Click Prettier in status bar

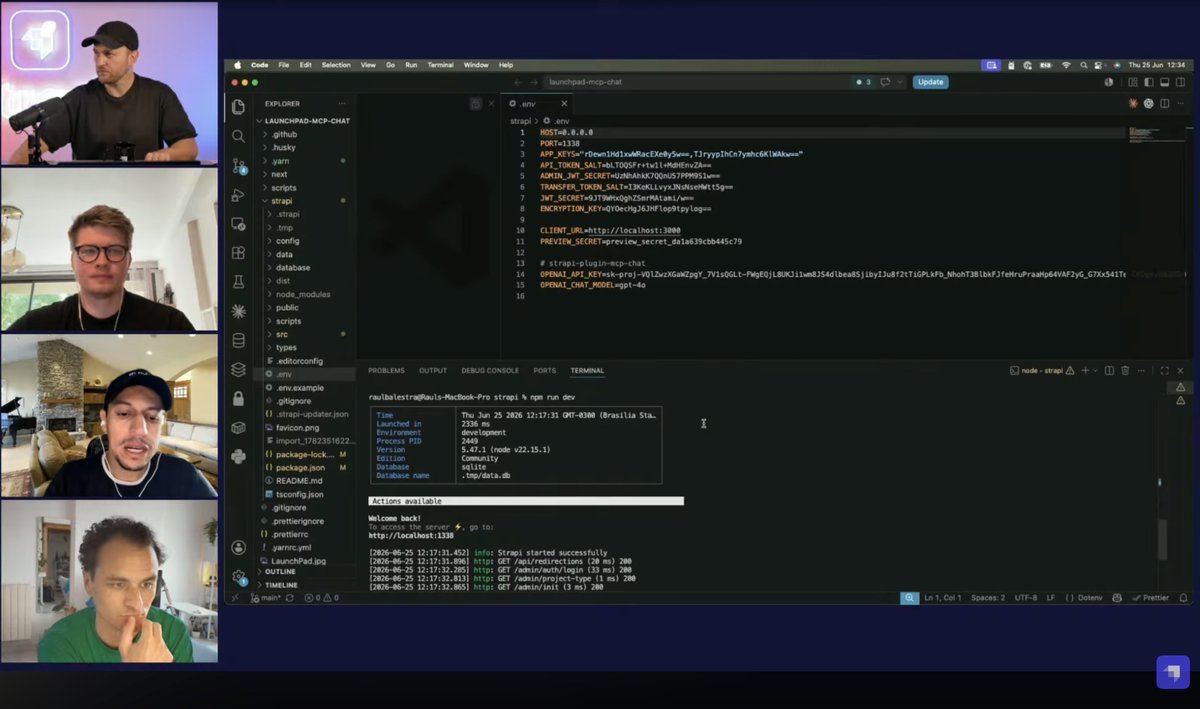pyautogui.click(x=1149, y=597)
